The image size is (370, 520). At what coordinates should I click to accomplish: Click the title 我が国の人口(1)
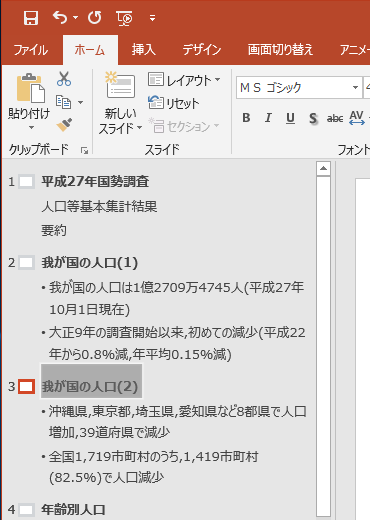[x=90, y=263]
